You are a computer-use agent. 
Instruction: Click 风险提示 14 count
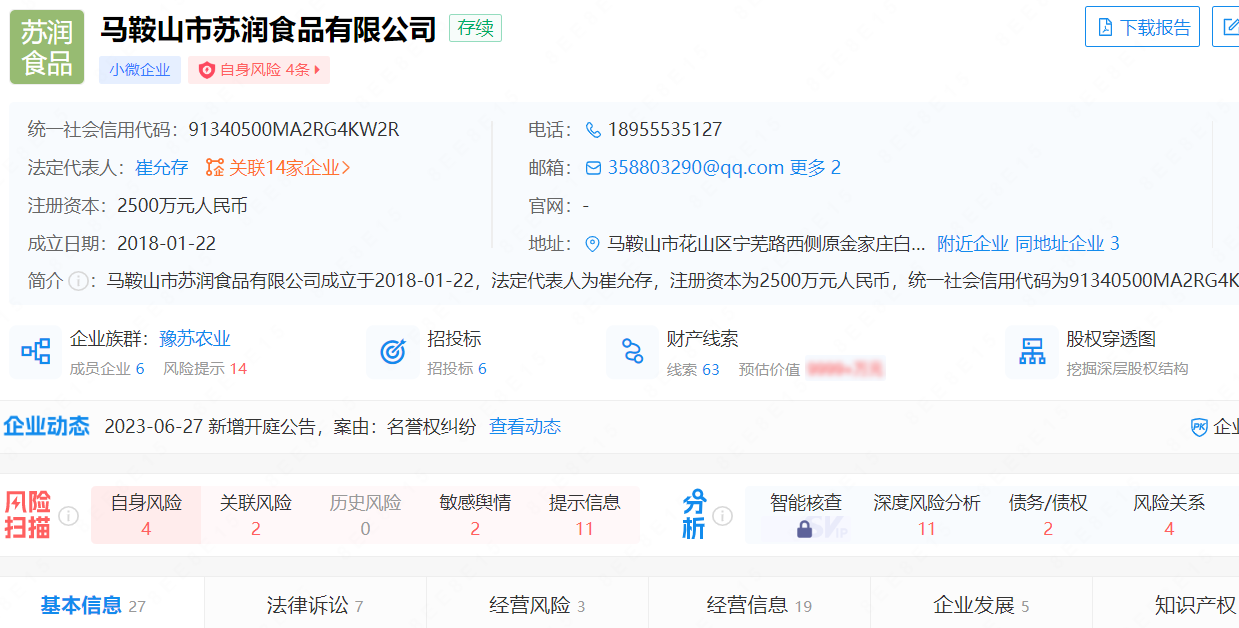click(205, 369)
